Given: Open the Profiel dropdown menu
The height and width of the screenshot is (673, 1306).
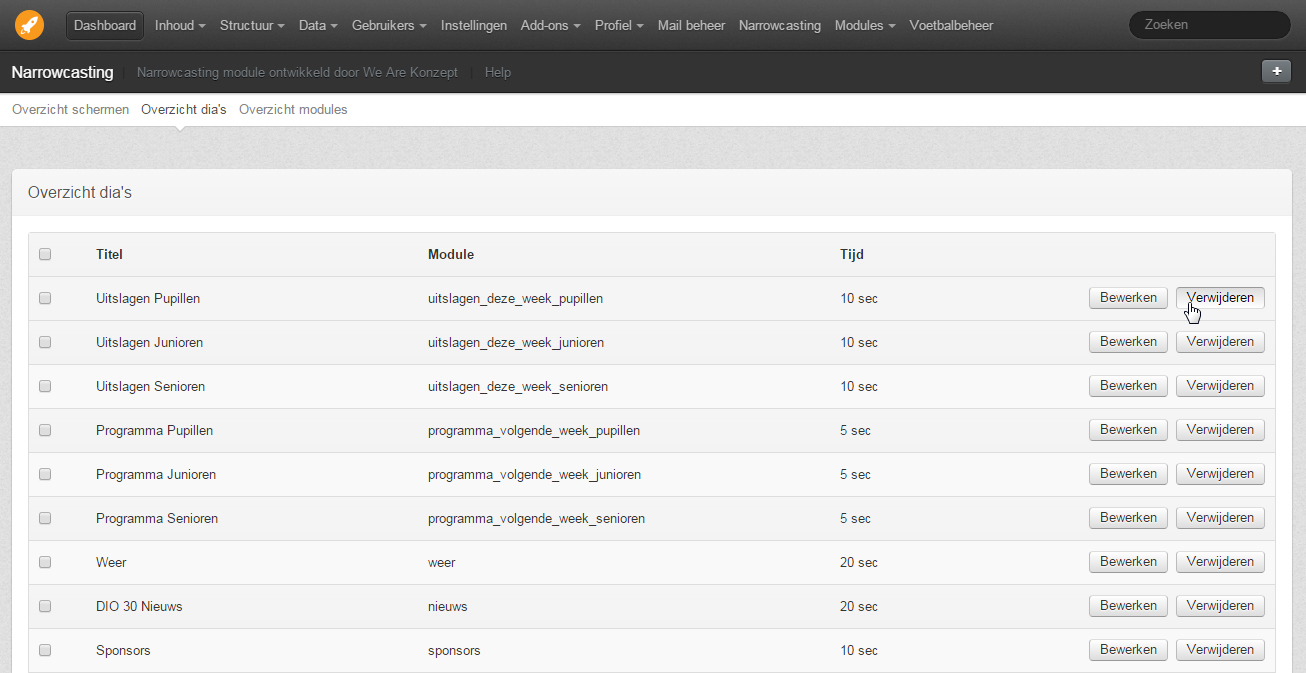Looking at the screenshot, I should pyautogui.click(x=619, y=25).
